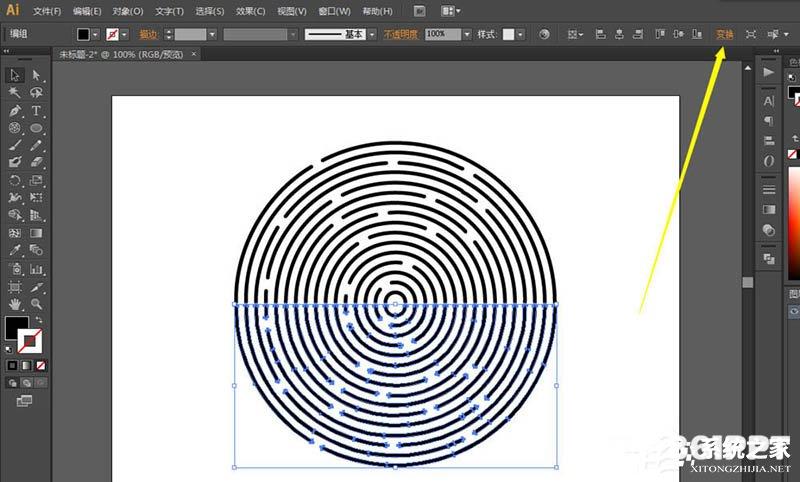800x482 pixels.
Task: Select the Symbol Sprayer tool
Action: (15, 269)
